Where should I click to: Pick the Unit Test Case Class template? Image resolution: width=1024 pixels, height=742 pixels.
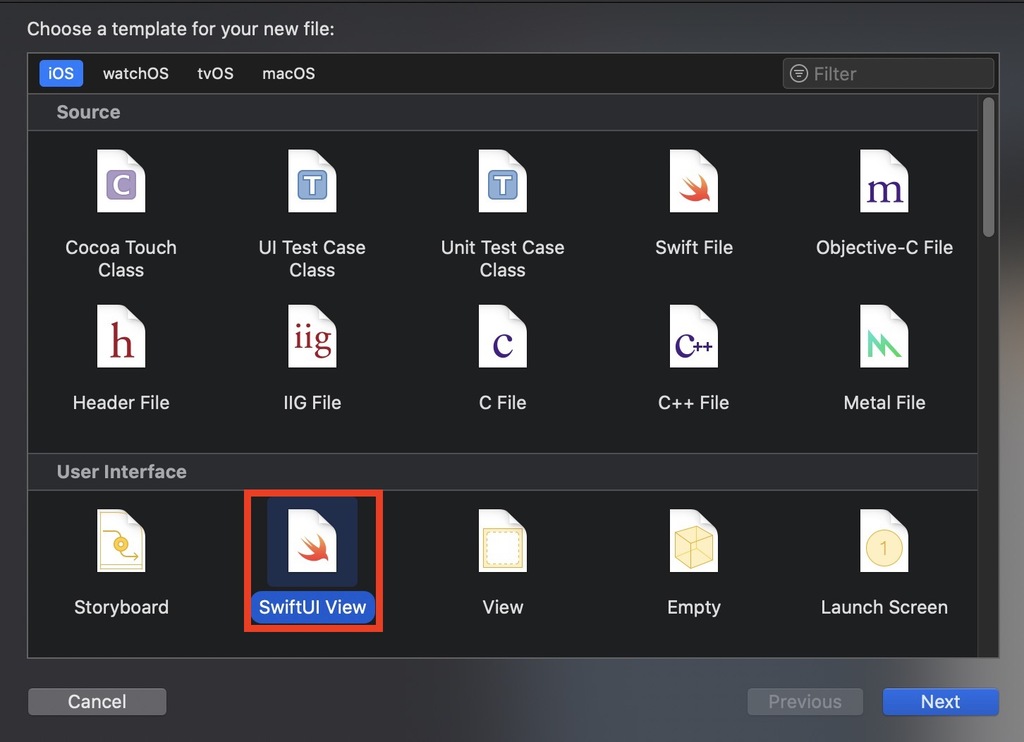click(502, 182)
